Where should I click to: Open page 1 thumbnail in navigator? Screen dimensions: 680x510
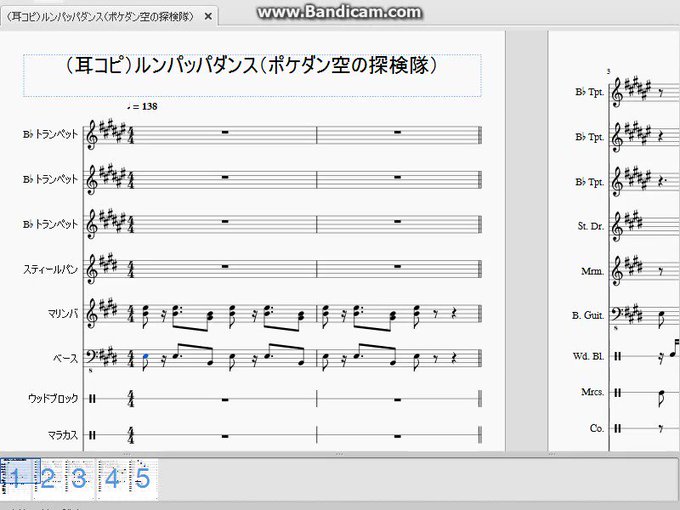point(17,478)
